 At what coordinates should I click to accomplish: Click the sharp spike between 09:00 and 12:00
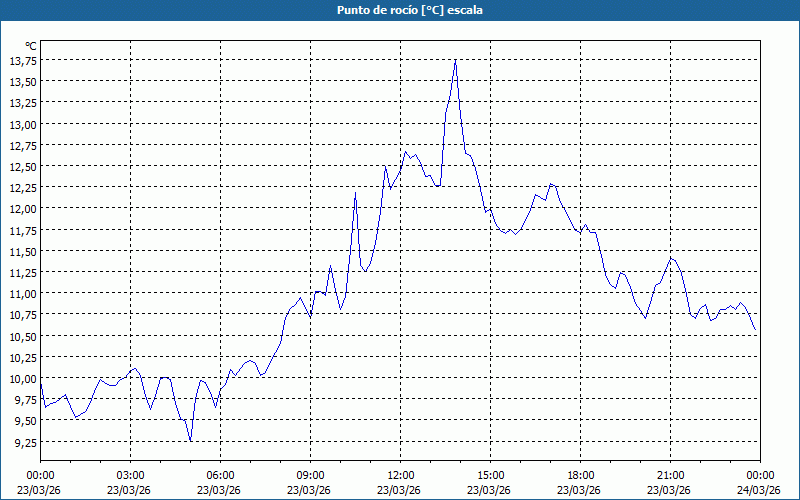tap(355, 193)
